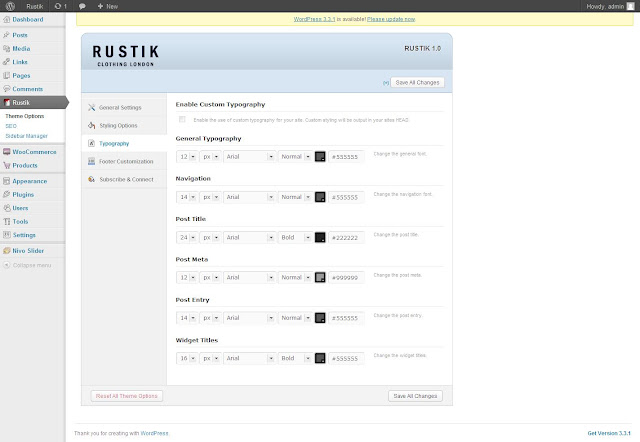The image size is (640, 442).
Task: Open Post Entry font style dropdown
Action: [295, 318]
